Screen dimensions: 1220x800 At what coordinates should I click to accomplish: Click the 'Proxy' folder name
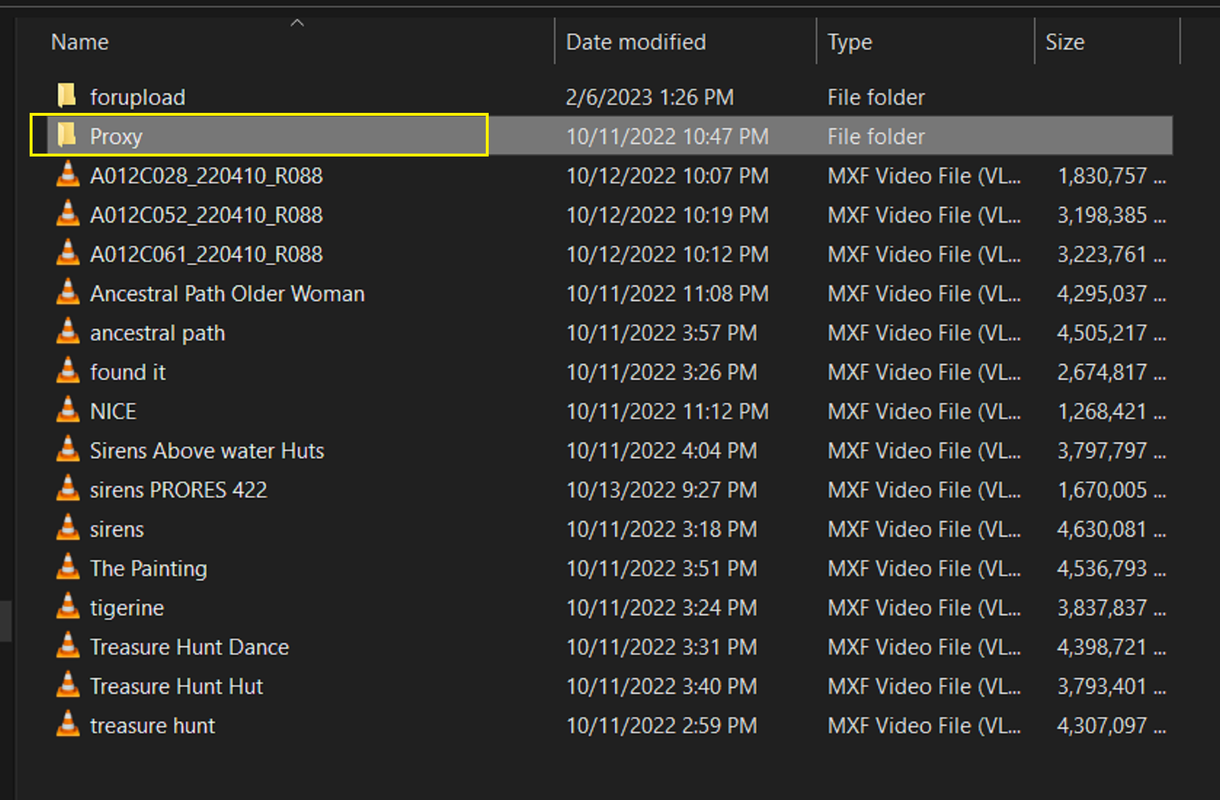(x=116, y=136)
